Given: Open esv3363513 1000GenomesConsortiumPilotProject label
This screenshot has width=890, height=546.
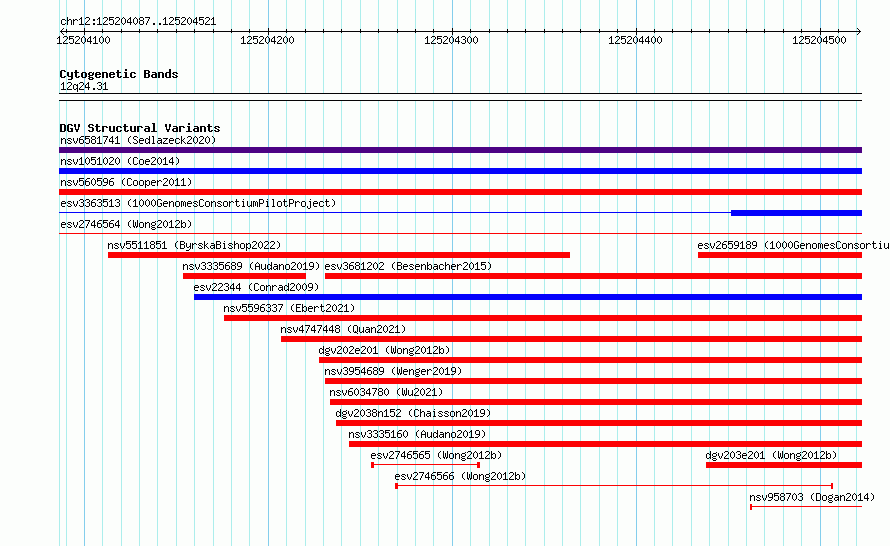Looking at the screenshot, I should point(198,203).
